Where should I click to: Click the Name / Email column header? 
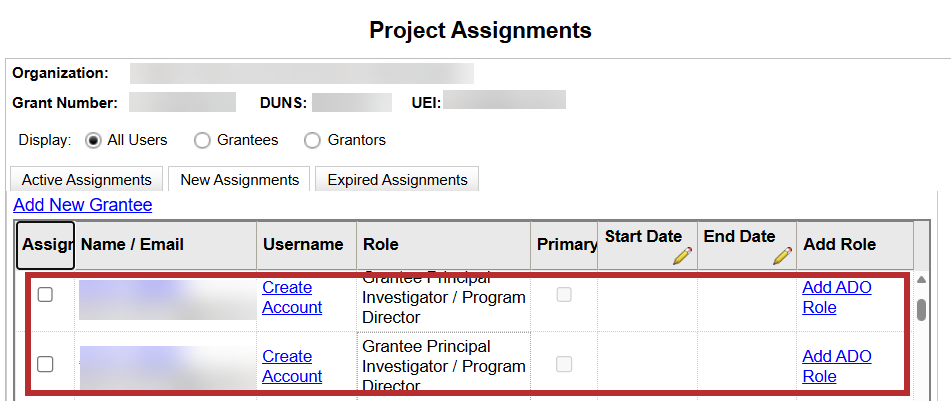coord(132,245)
